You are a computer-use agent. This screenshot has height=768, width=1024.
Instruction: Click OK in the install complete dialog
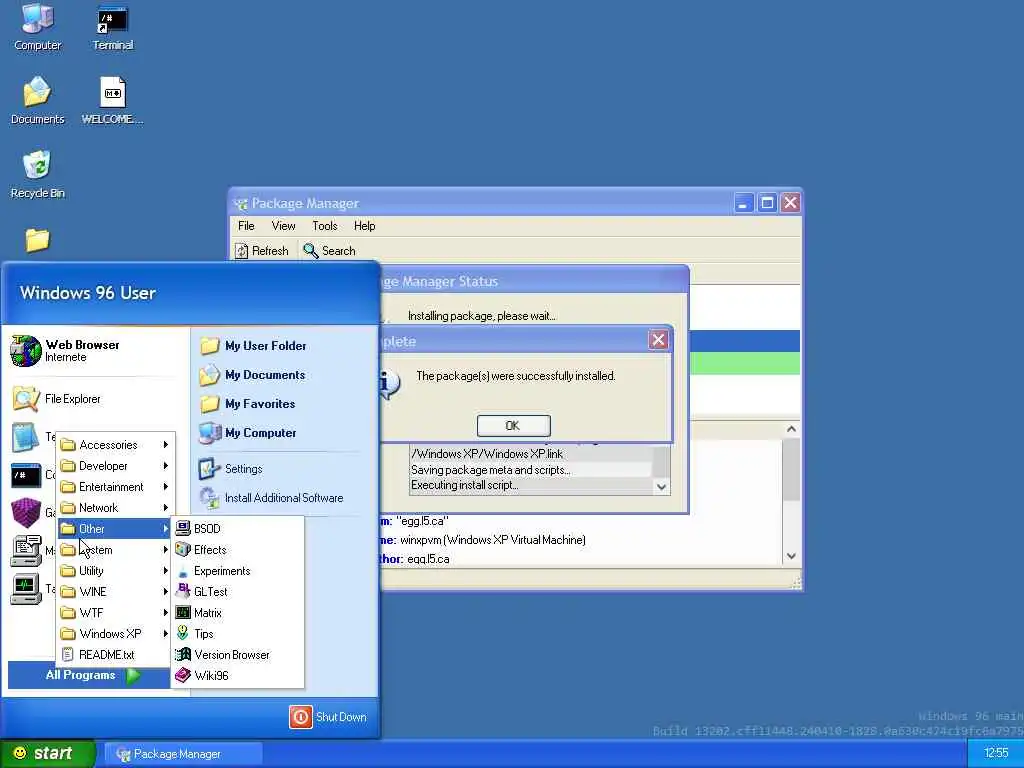(x=513, y=426)
